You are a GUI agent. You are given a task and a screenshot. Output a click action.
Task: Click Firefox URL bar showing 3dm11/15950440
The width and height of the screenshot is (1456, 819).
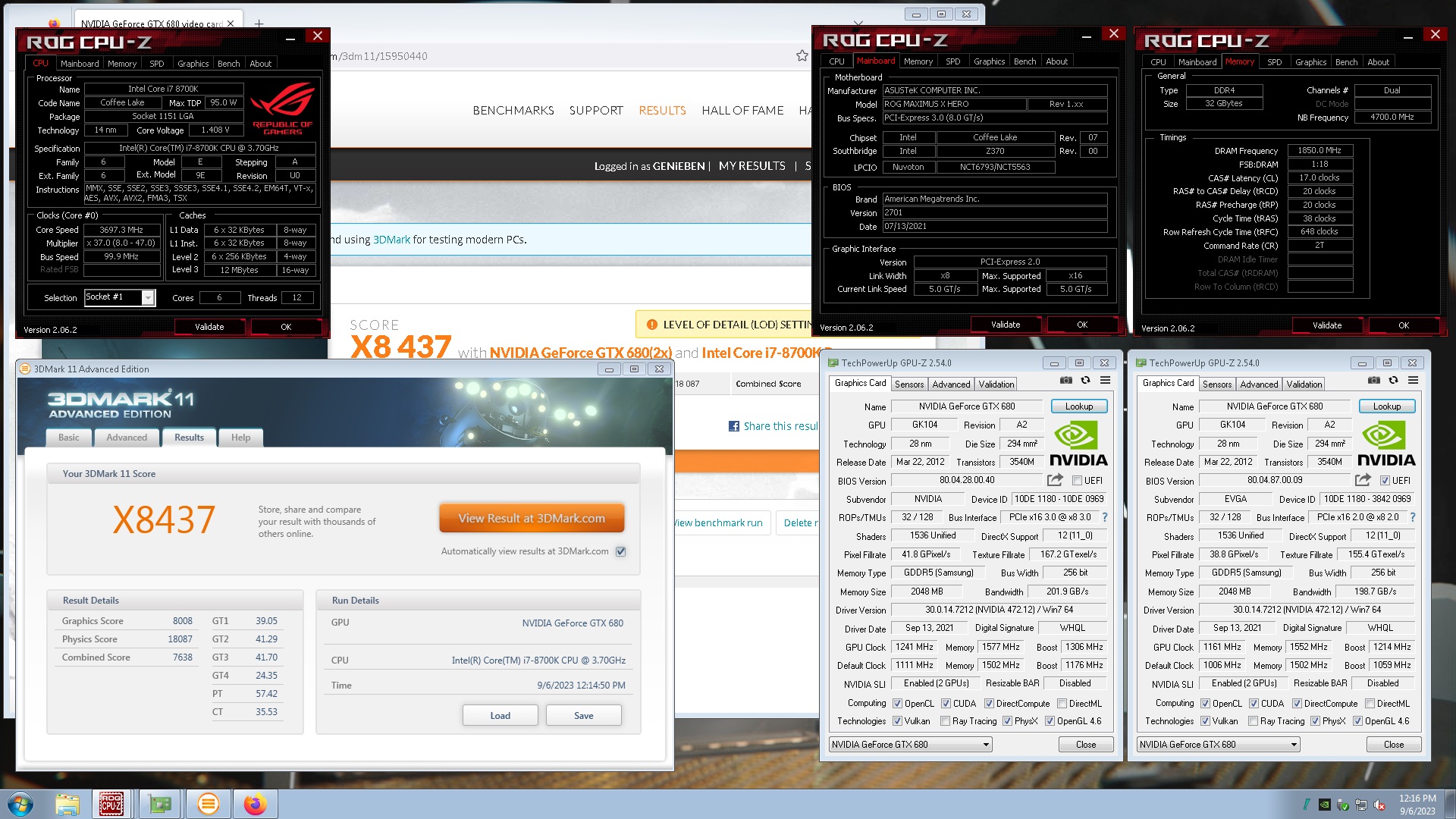pos(561,56)
